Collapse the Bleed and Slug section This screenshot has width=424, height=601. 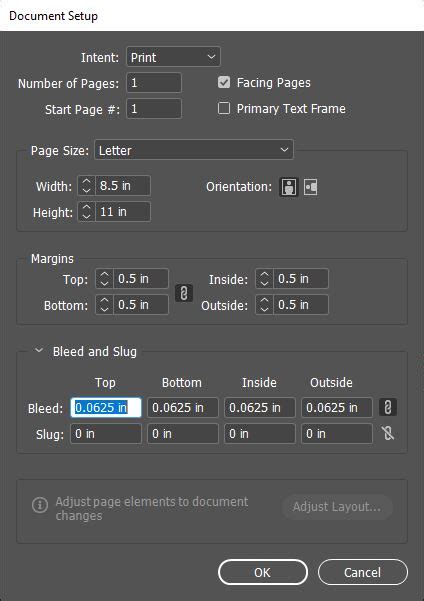coord(39,351)
